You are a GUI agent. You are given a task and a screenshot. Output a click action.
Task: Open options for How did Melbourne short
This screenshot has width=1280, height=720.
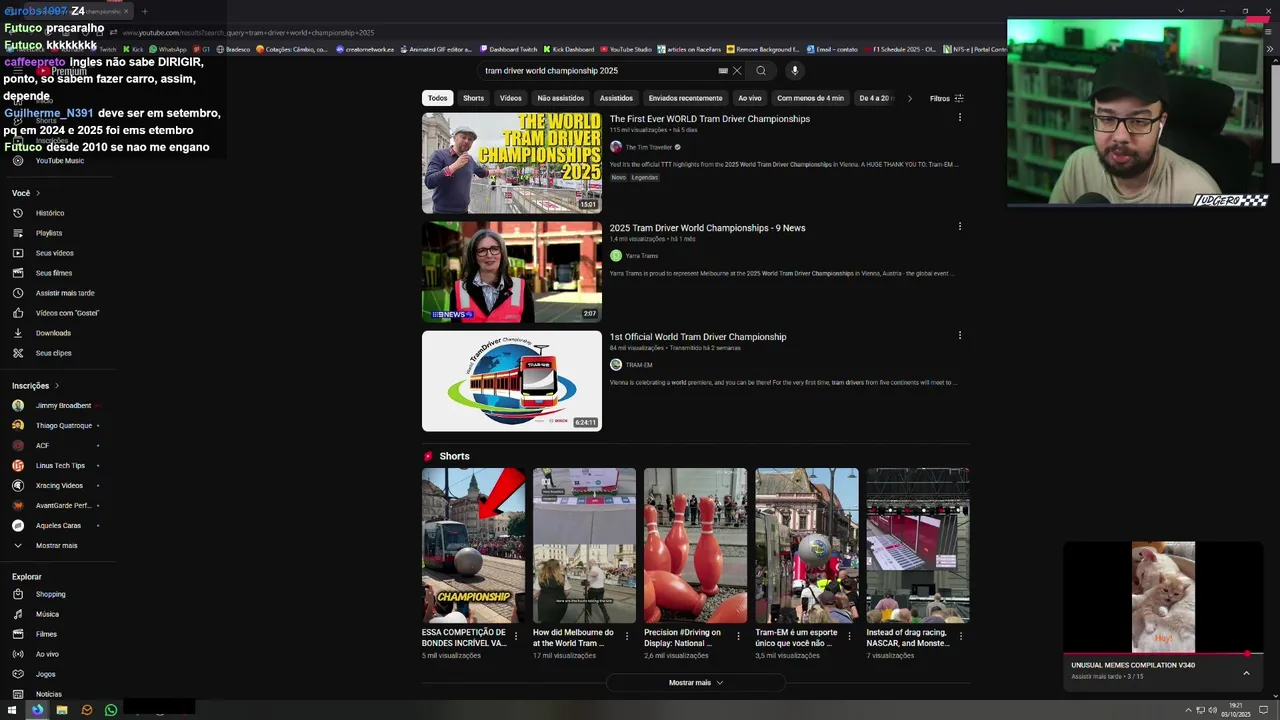point(627,635)
